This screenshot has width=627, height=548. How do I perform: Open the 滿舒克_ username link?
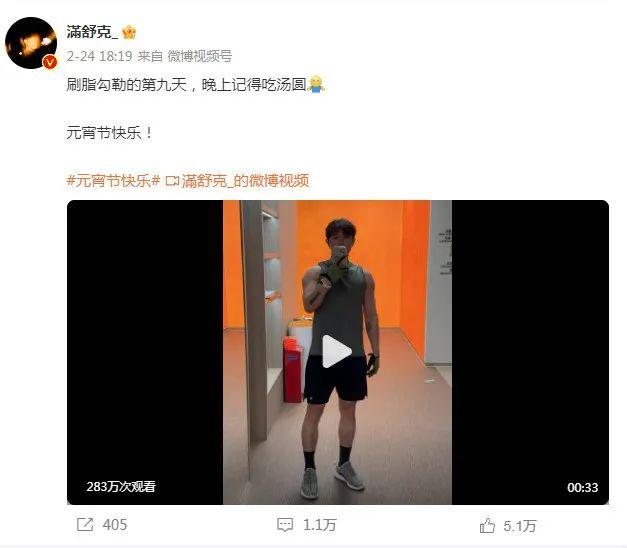coord(92,32)
